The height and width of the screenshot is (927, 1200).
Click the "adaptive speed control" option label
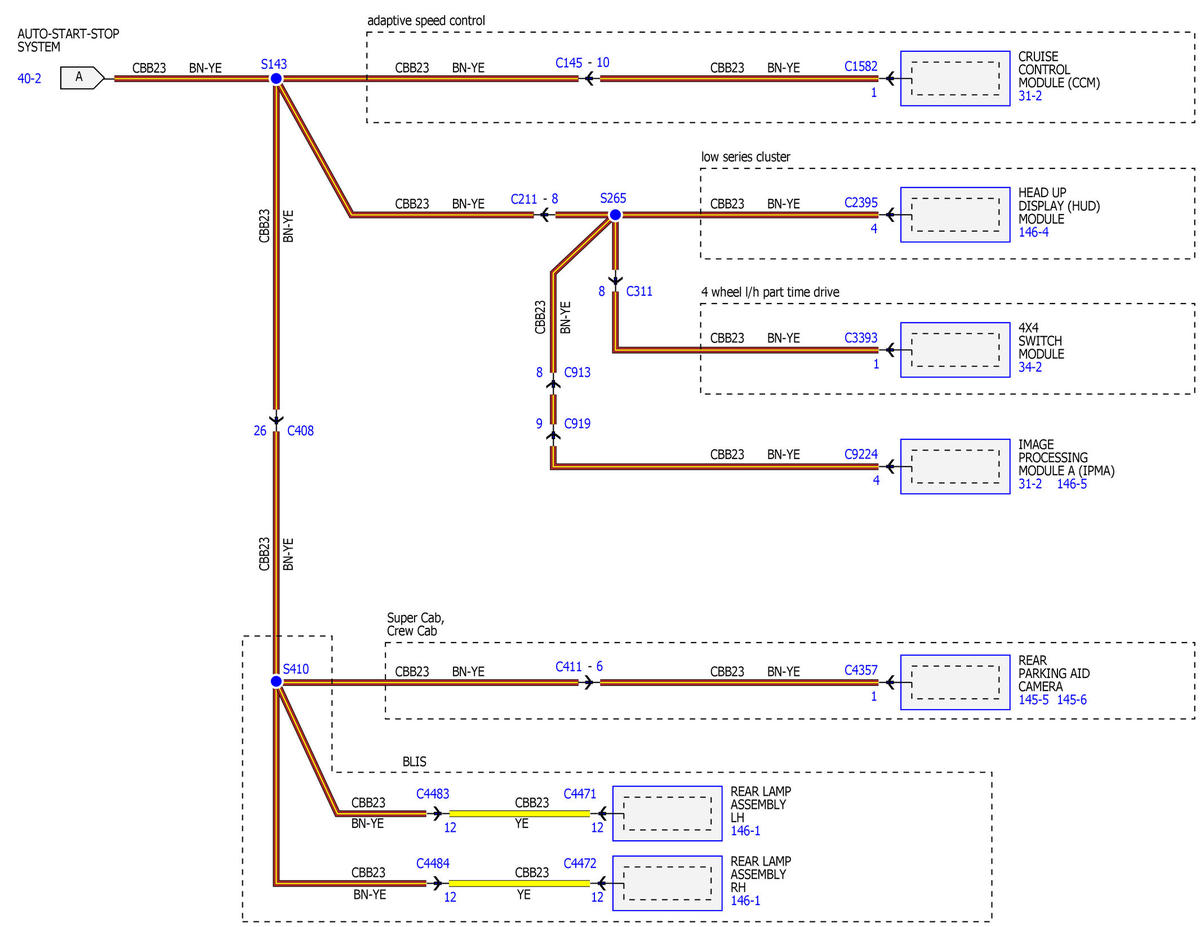coord(427,20)
